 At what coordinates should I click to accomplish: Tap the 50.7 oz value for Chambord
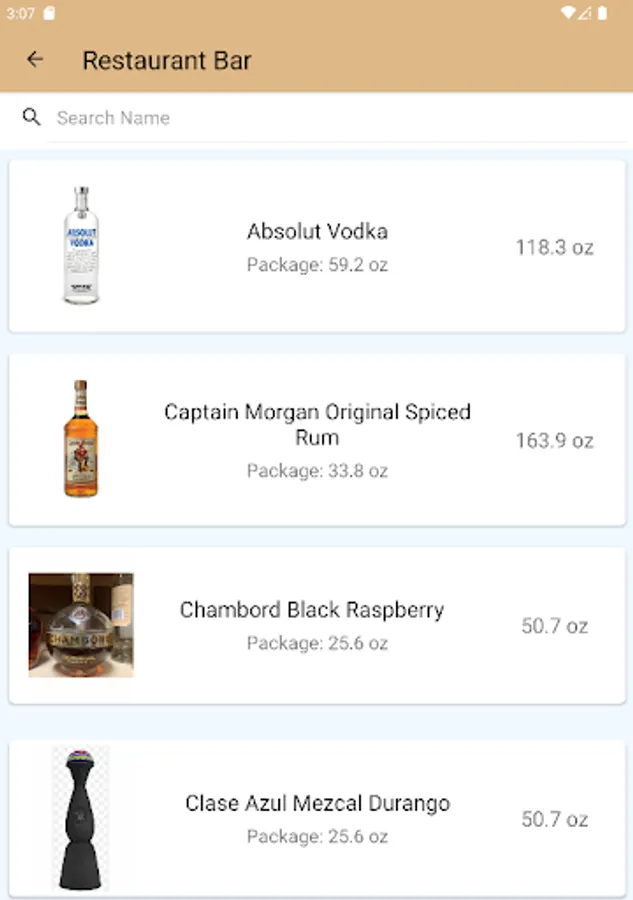click(x=555, y=626)
